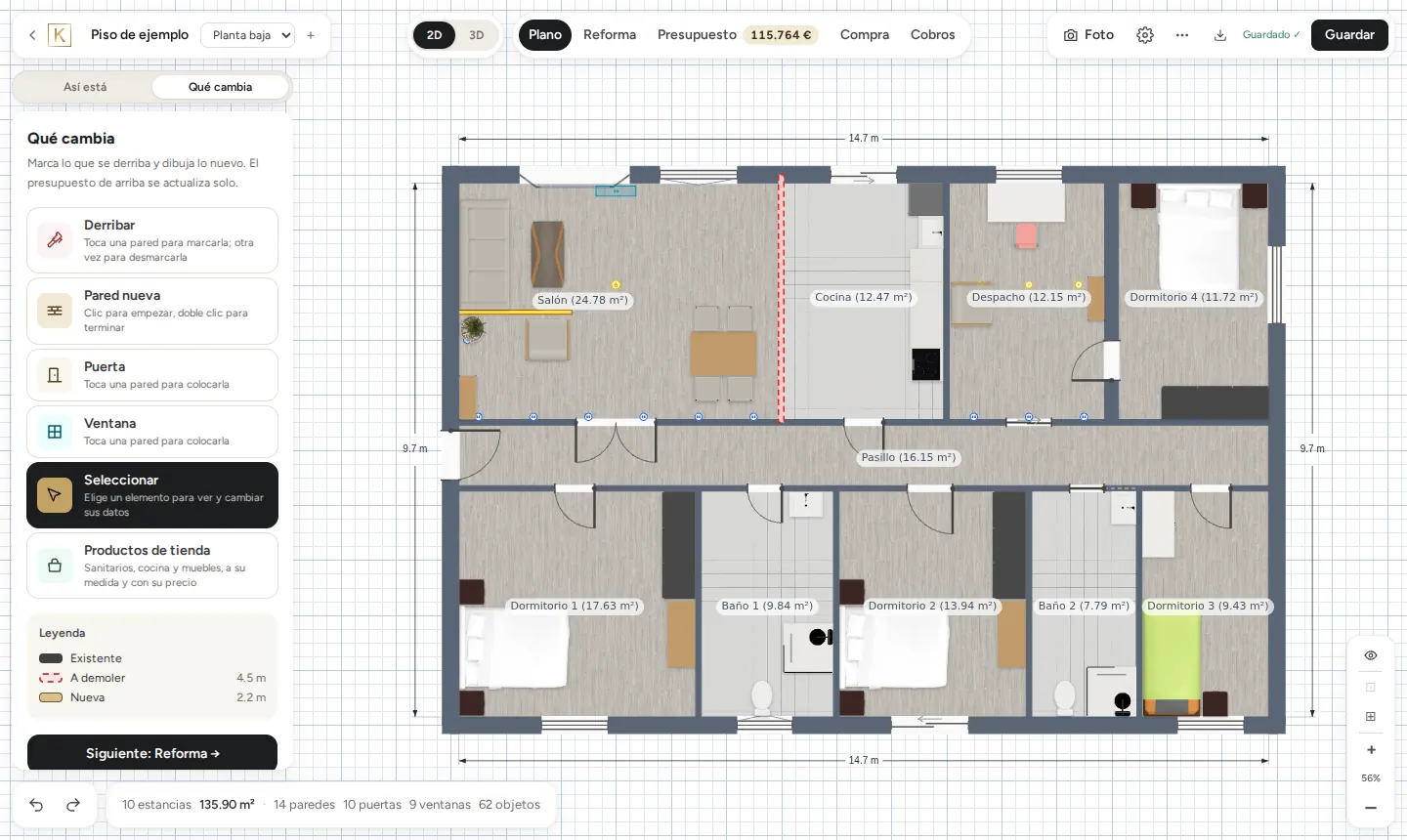Click the Baño 2 room label
The height and width of the screenshot is (840, 1407).
(x=1084, y=606)
